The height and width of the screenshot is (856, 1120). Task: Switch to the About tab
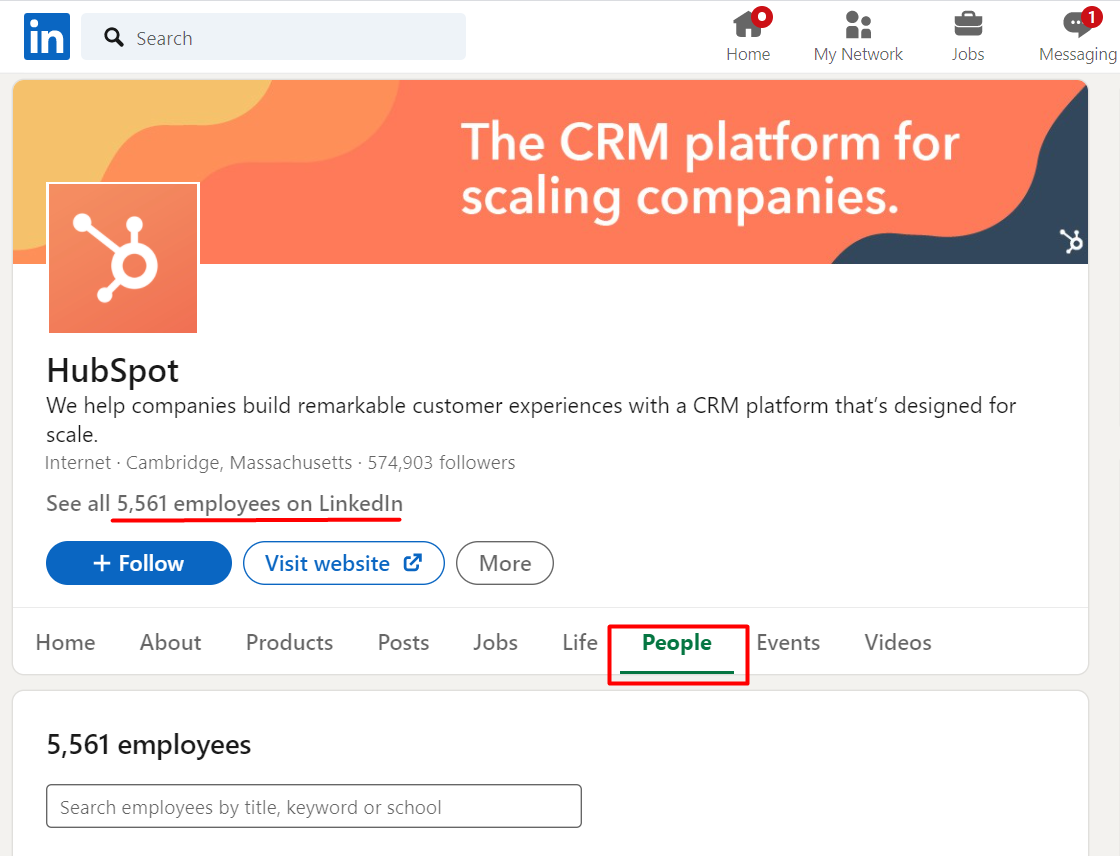[x=171, y=642]
